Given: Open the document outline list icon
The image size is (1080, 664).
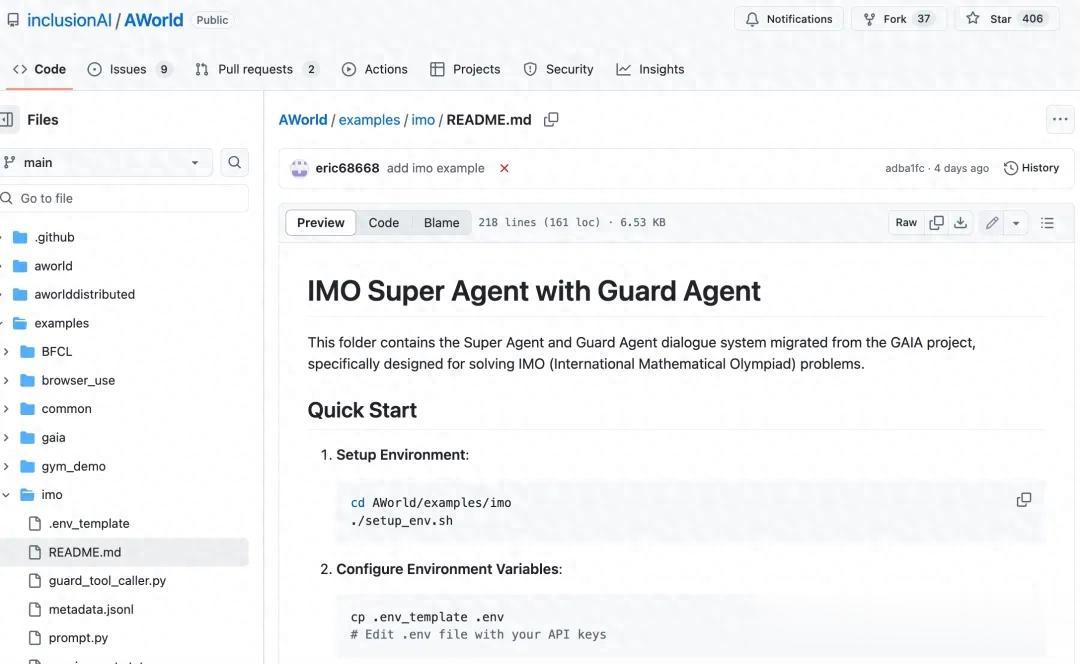Looking at the screenshot, I should [1047, 223].
